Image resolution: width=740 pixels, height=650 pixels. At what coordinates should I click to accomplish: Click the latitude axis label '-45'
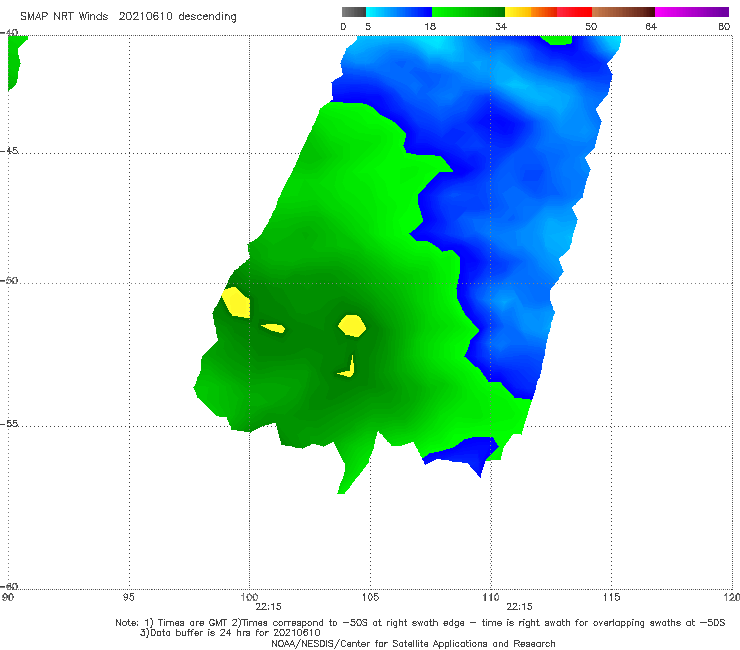click(9, 151)
